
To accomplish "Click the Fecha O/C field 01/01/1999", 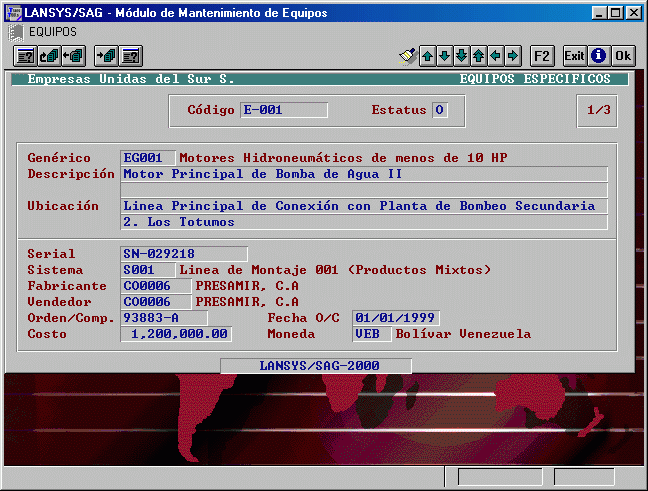I will pos(395,318).
